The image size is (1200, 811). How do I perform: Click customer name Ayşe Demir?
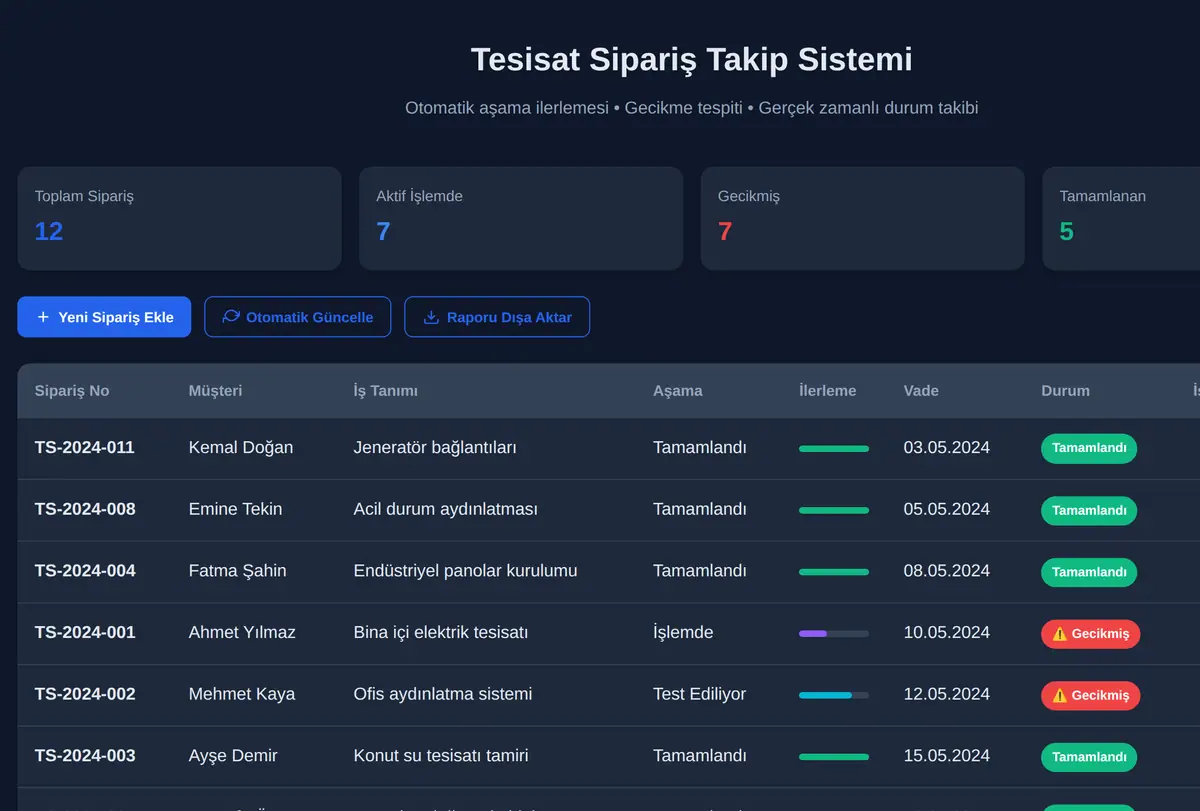tap(233, 756)
